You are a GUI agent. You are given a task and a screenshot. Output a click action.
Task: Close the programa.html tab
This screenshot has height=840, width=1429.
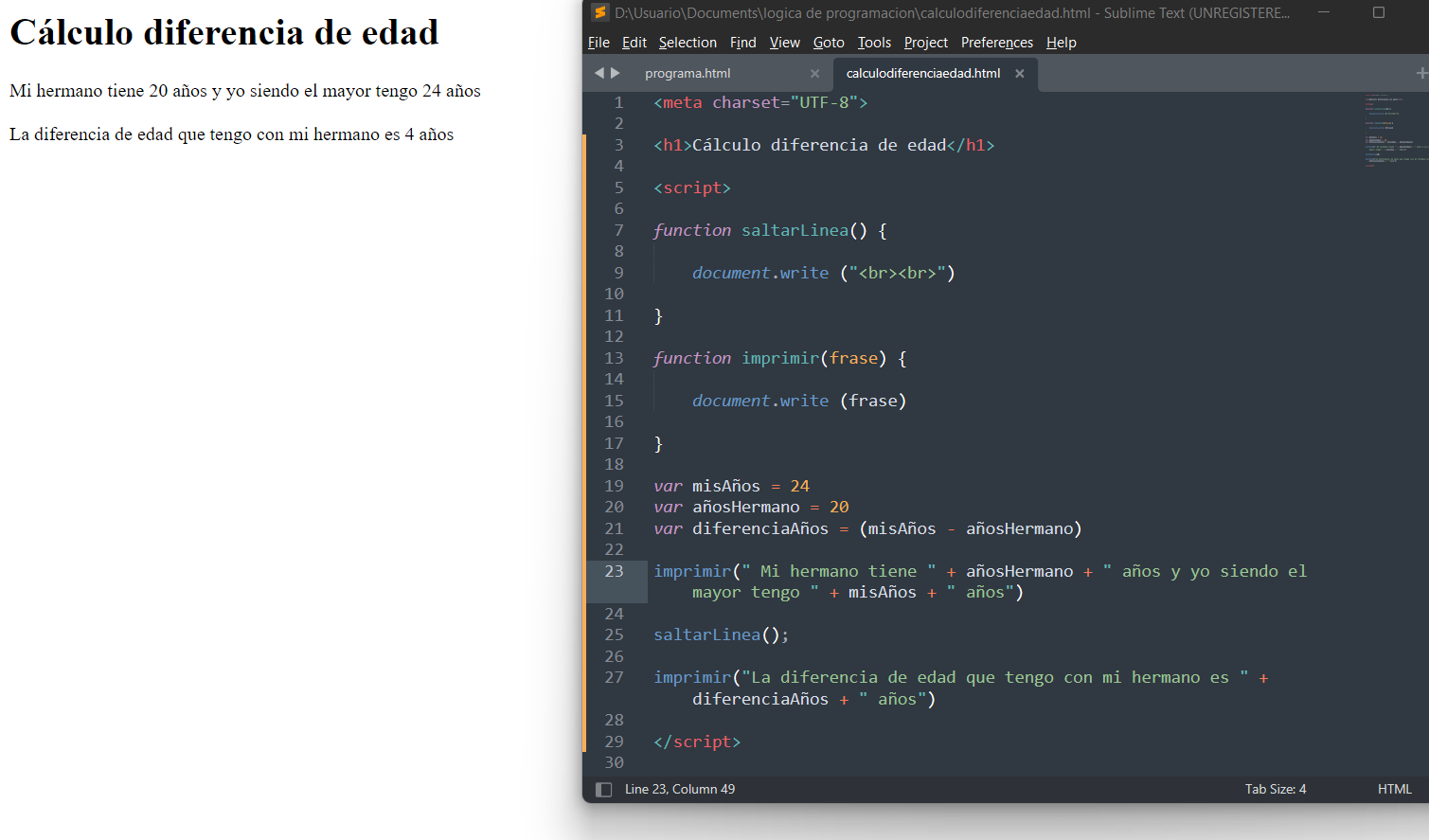tap(814, 73)
